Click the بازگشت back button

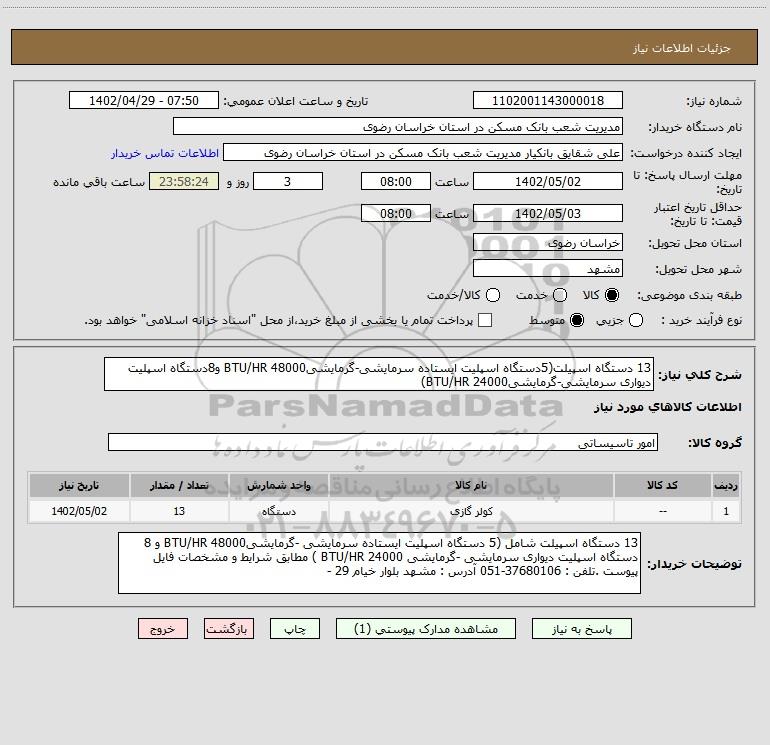(229, 629)
